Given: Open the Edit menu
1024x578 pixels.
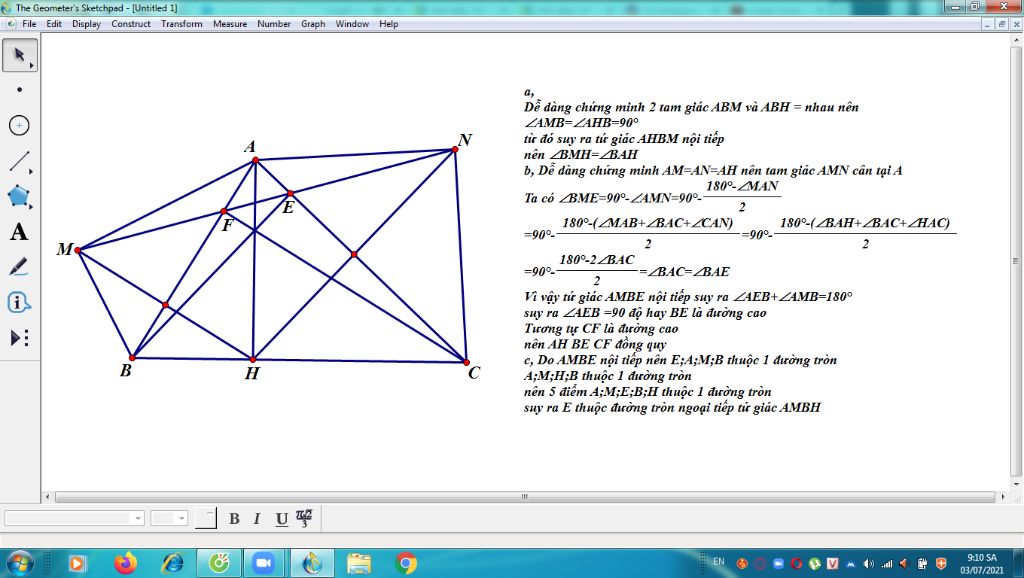Looking at the screenshot, I should coord(54,24).
